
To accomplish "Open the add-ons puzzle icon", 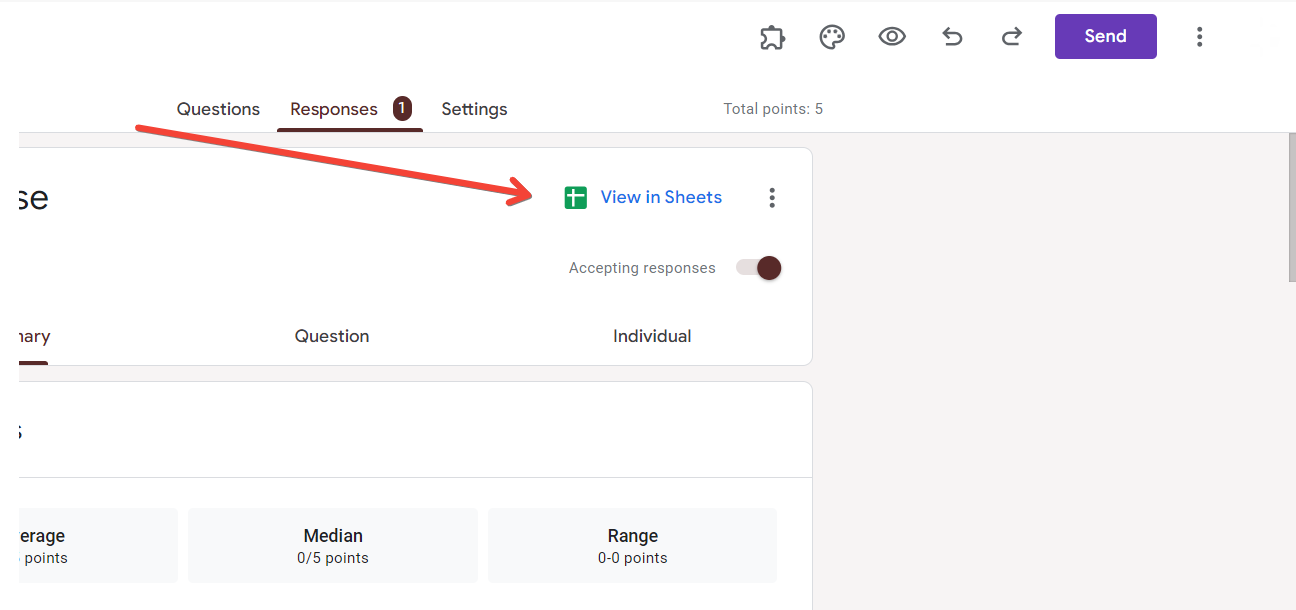I will [772, 37].
